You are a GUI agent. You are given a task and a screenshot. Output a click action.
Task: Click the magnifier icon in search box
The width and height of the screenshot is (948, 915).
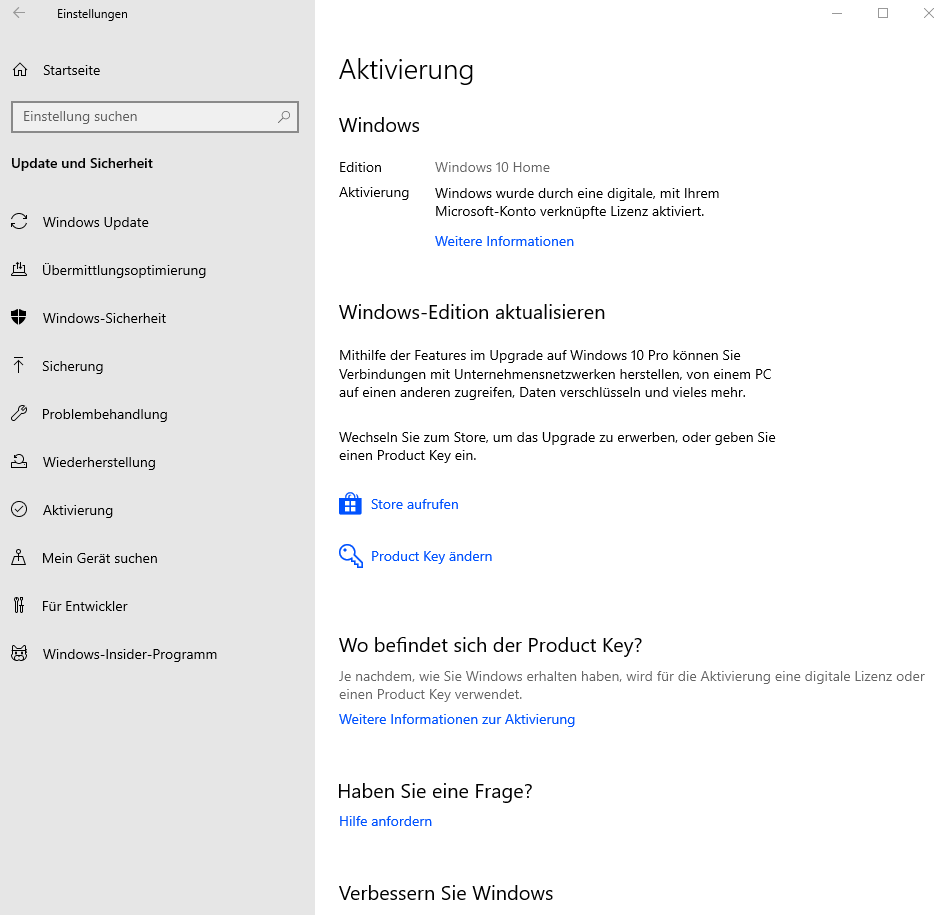(x=284, y=117)
